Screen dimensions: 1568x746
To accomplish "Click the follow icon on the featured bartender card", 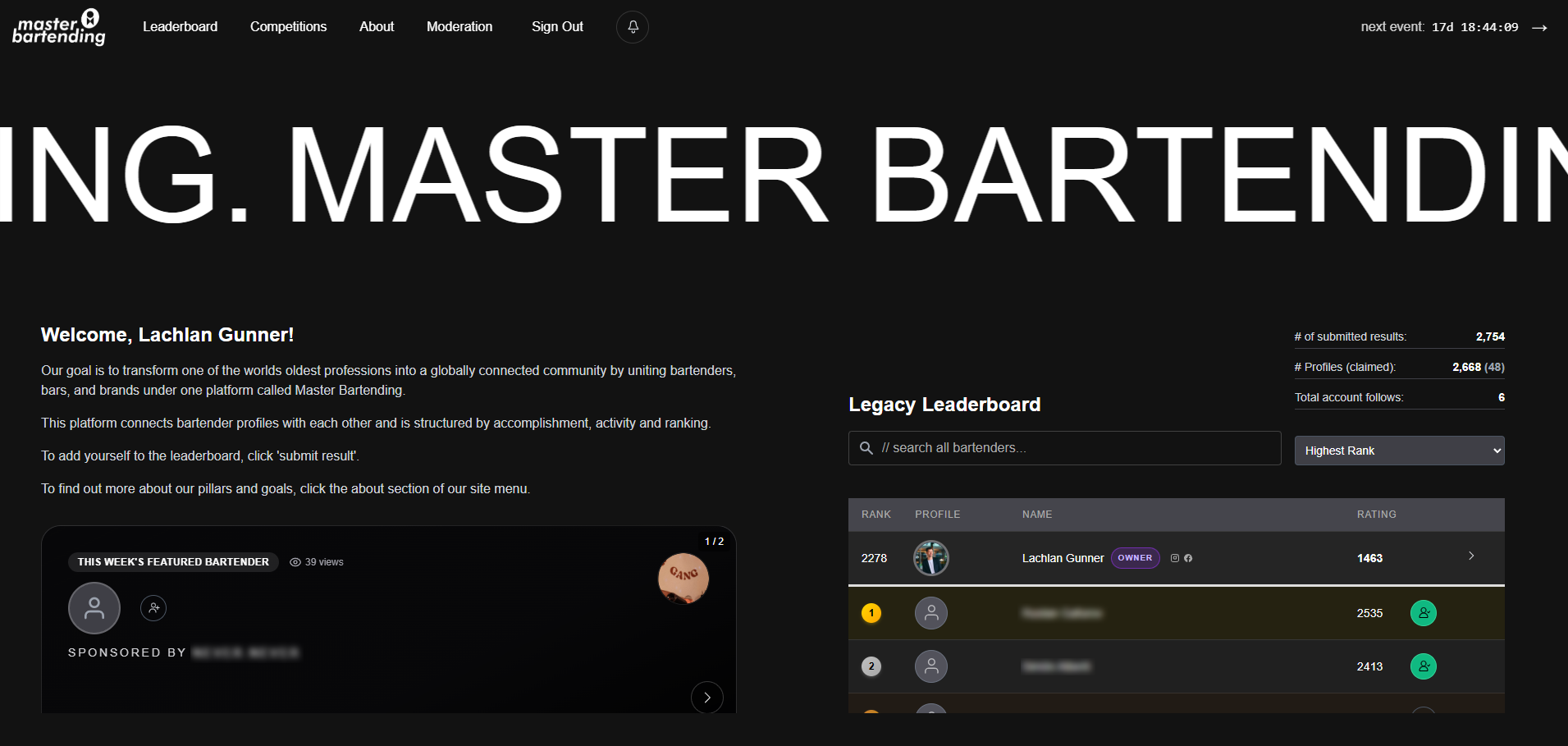I will pyautogui.click(x=153, y=608).
